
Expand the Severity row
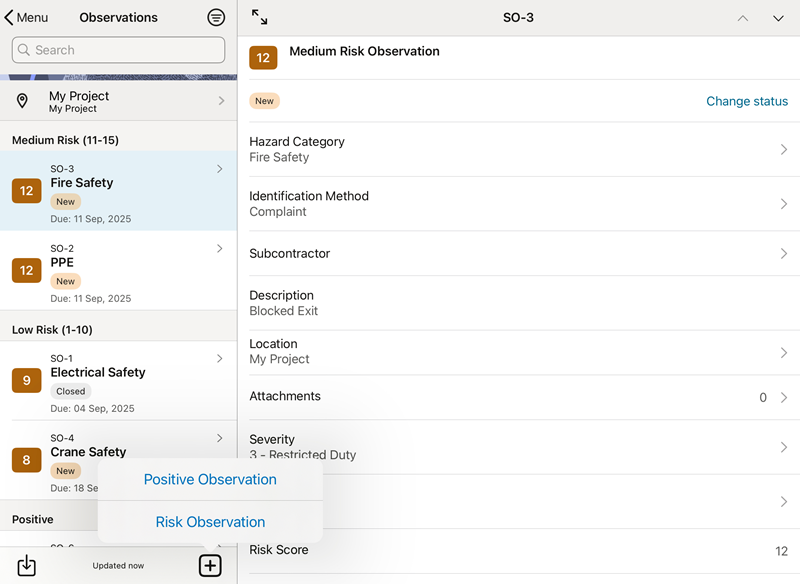[518, 447]
